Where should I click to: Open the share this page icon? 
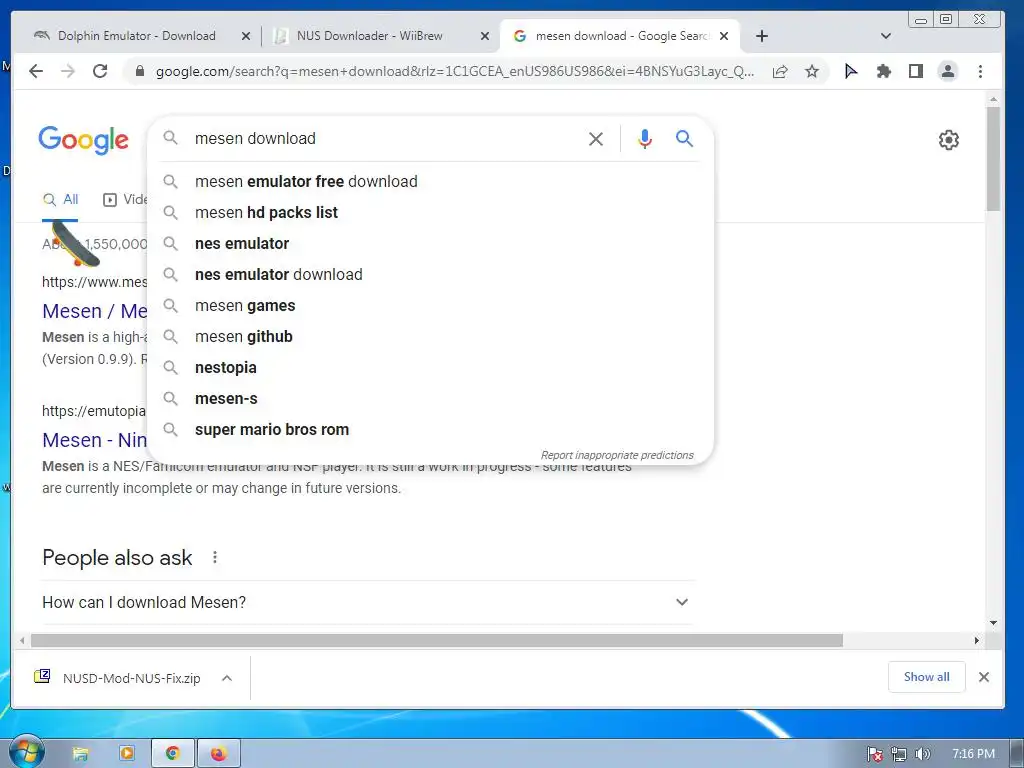(780, 71)
